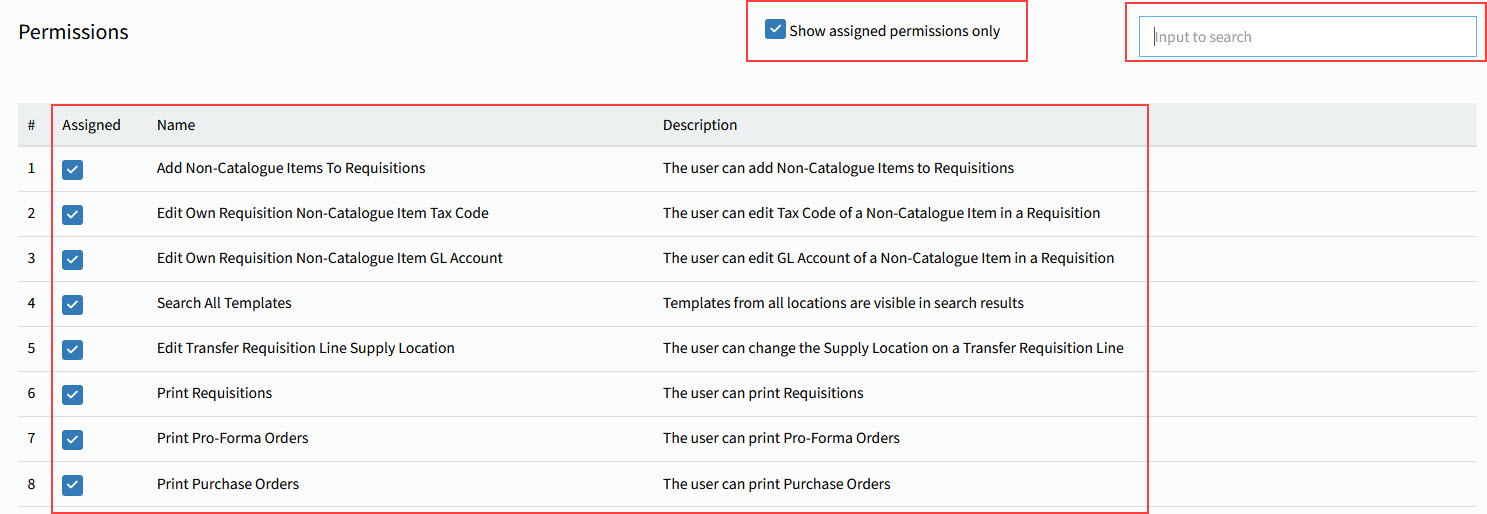
Task: Click the "Print Purchase Orders" name text
Action: tap(228, 484)
